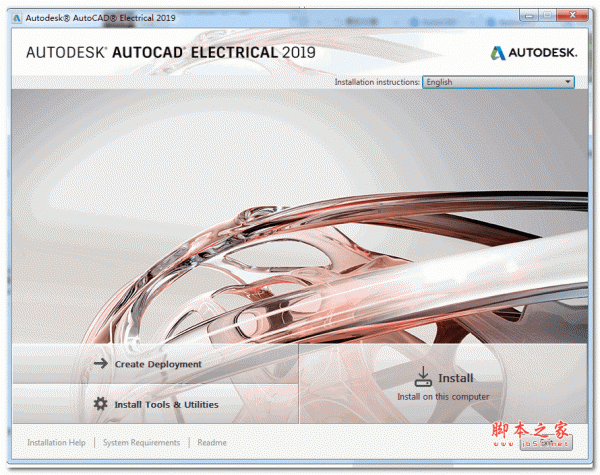Choose Install Tools & Utilities

click(x=155, y=404)
